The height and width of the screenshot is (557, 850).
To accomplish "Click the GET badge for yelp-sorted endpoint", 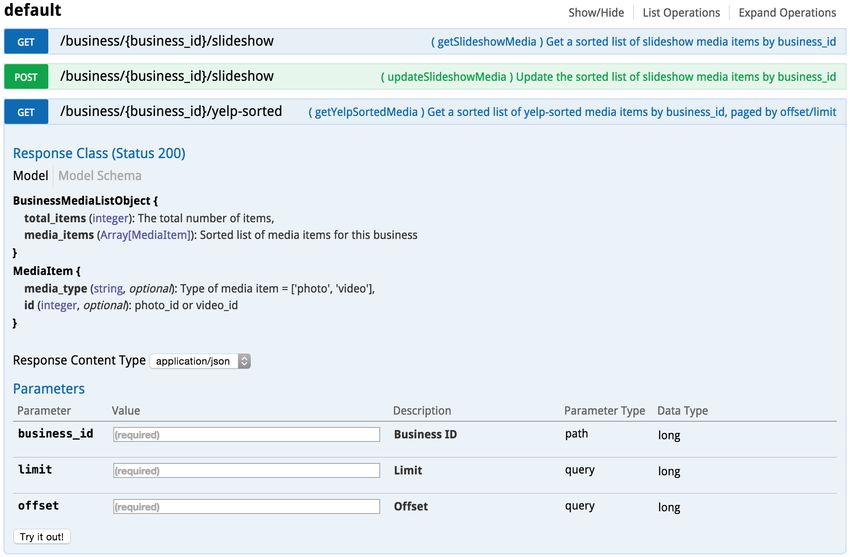I will pos(26,112).
